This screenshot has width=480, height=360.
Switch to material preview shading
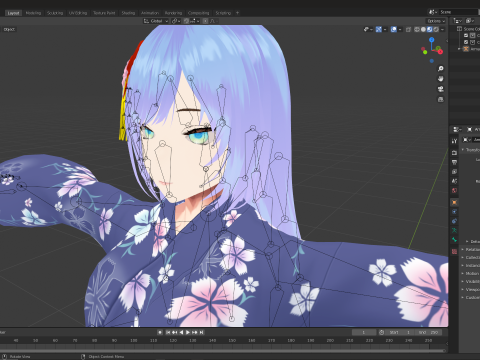point(430,29)
